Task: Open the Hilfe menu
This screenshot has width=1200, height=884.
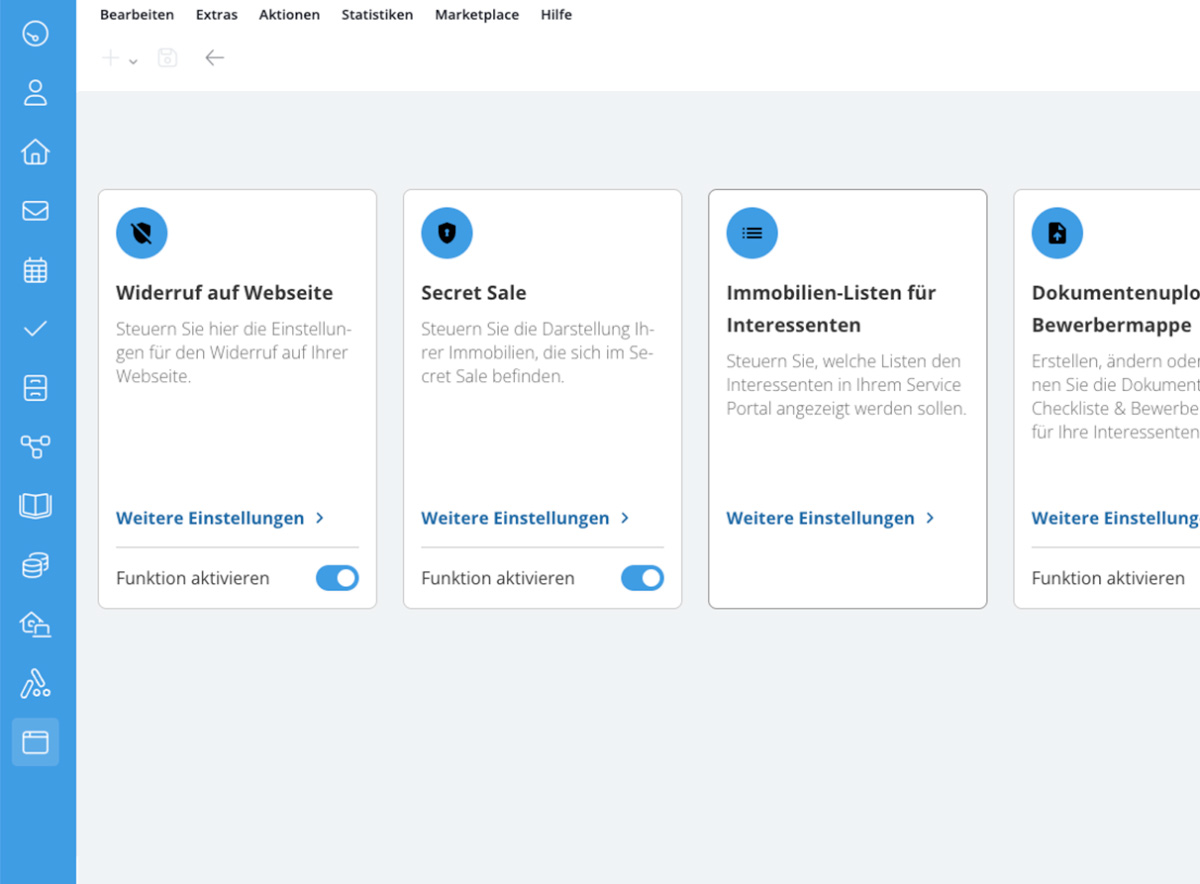Action: click(556, 15)
